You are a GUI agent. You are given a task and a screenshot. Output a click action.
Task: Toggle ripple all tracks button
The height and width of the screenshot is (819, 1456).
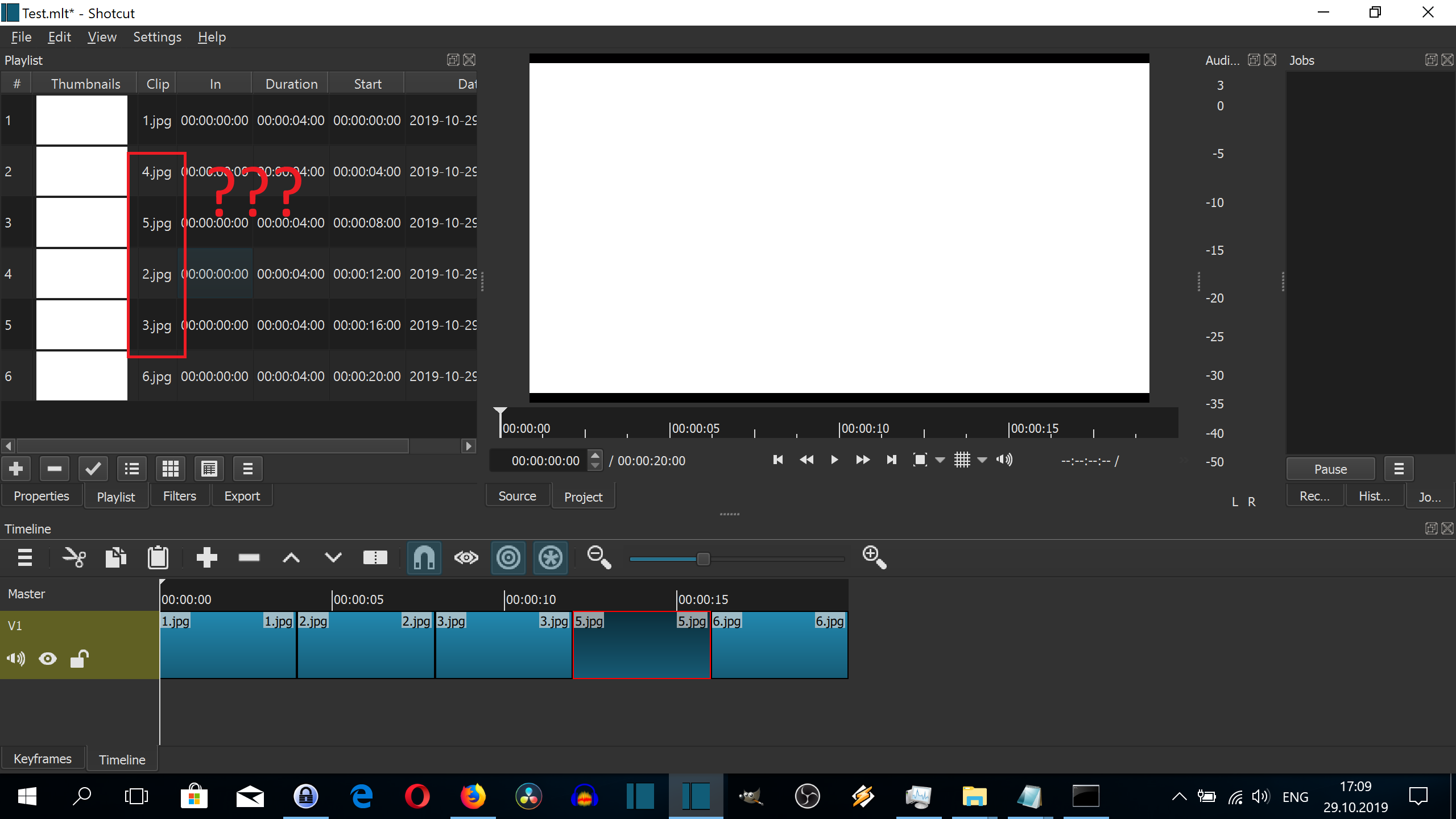[x=550, y=558]
